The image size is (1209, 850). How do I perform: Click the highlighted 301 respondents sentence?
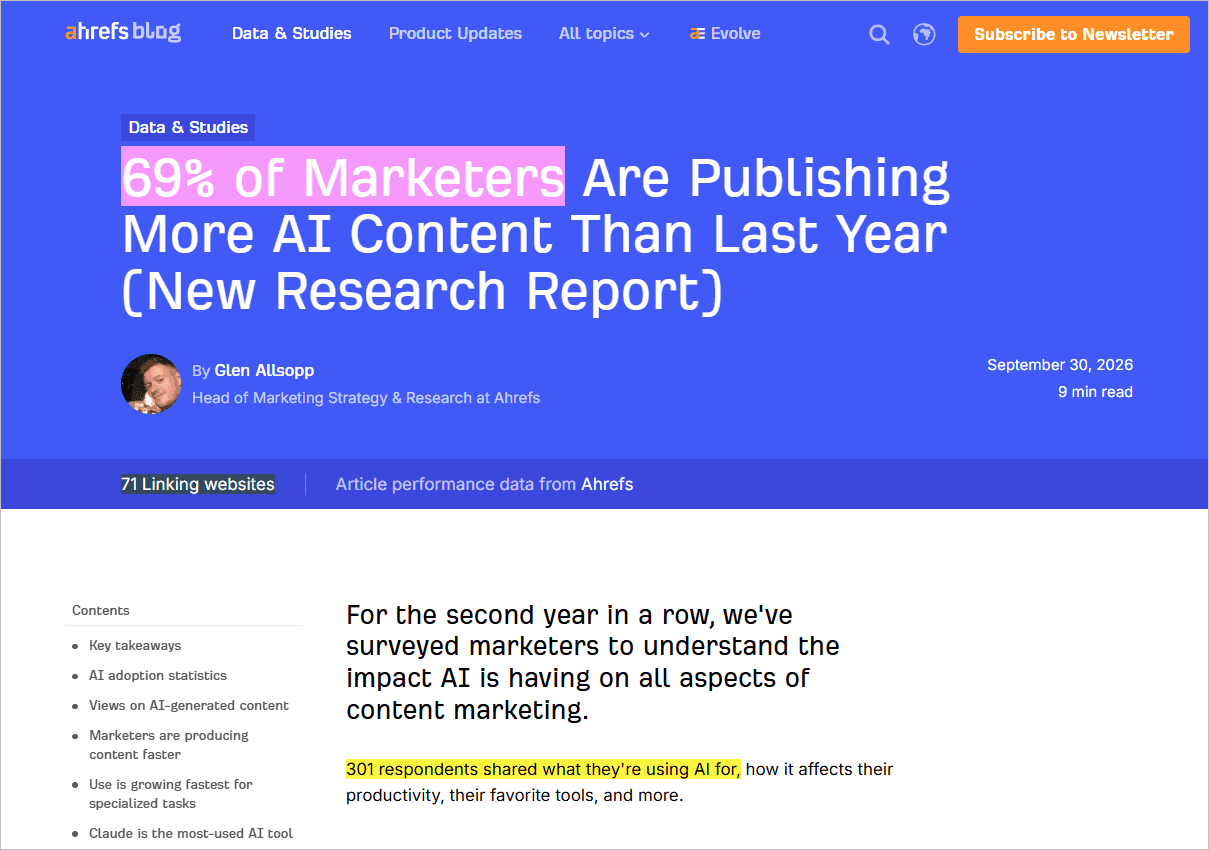click(x=543, y=769)
